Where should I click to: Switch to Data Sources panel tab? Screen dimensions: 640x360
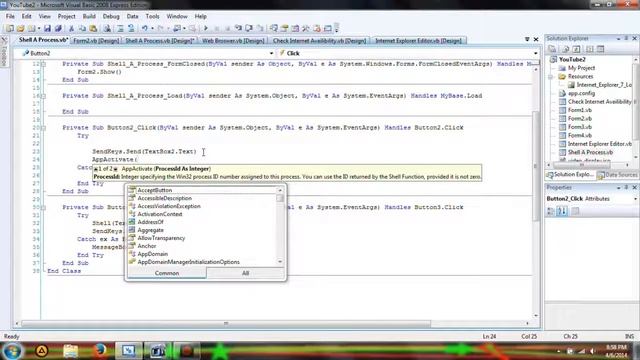tap(617, 175)
